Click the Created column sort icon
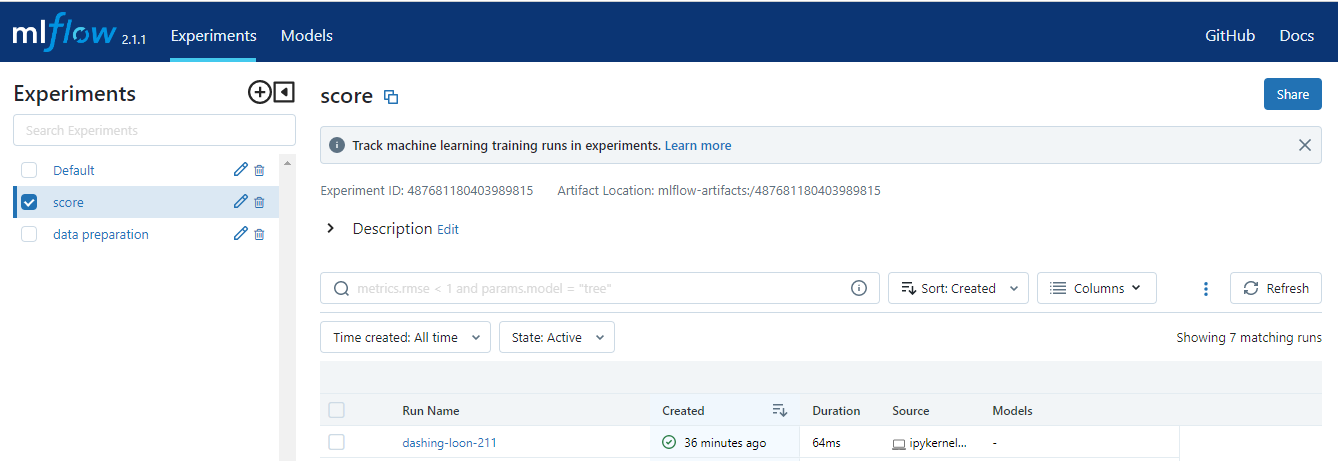The height and width of the screenshot is (461, 1338). coord(780,410)
